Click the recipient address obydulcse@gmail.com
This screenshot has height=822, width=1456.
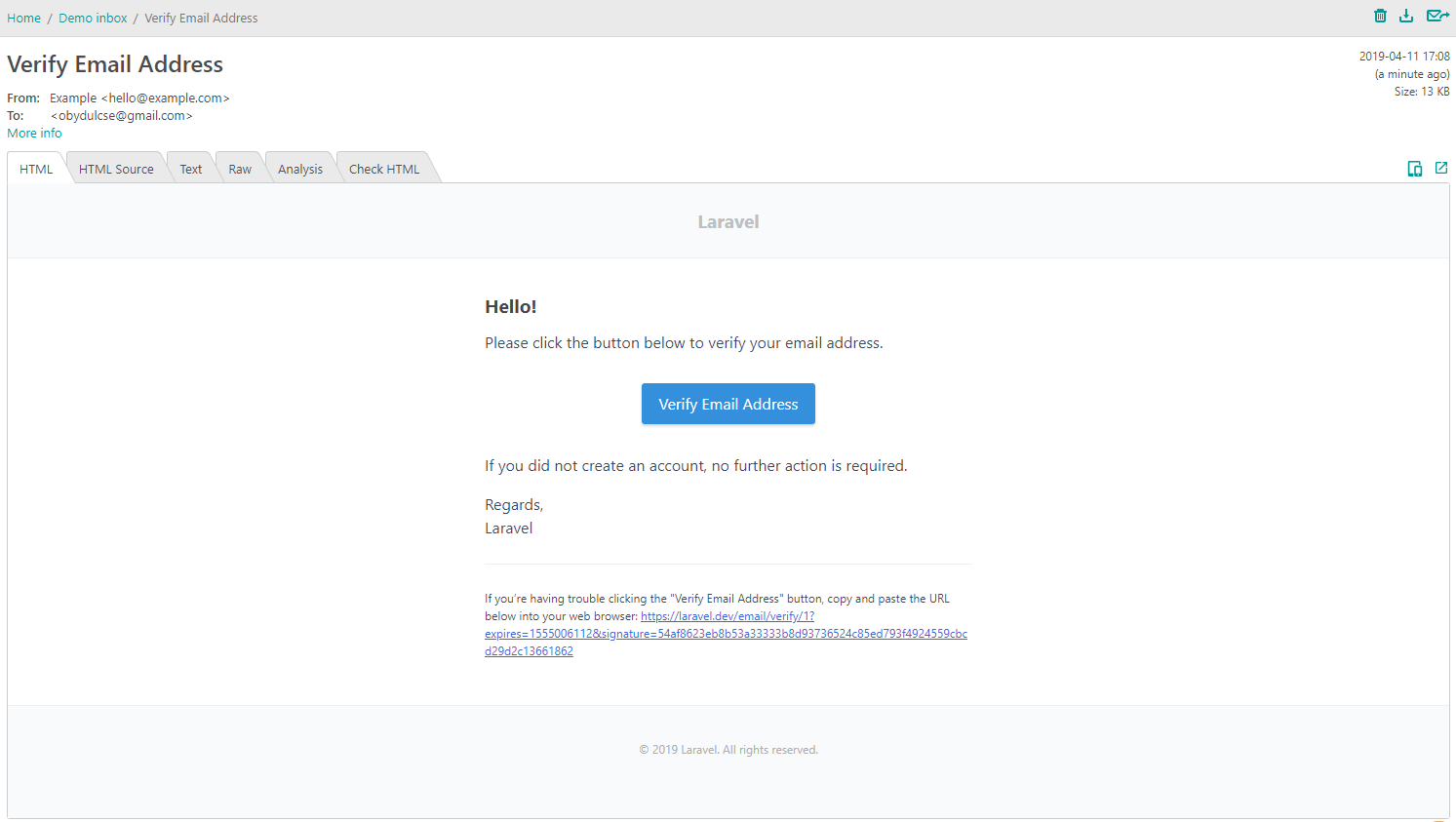122,116
